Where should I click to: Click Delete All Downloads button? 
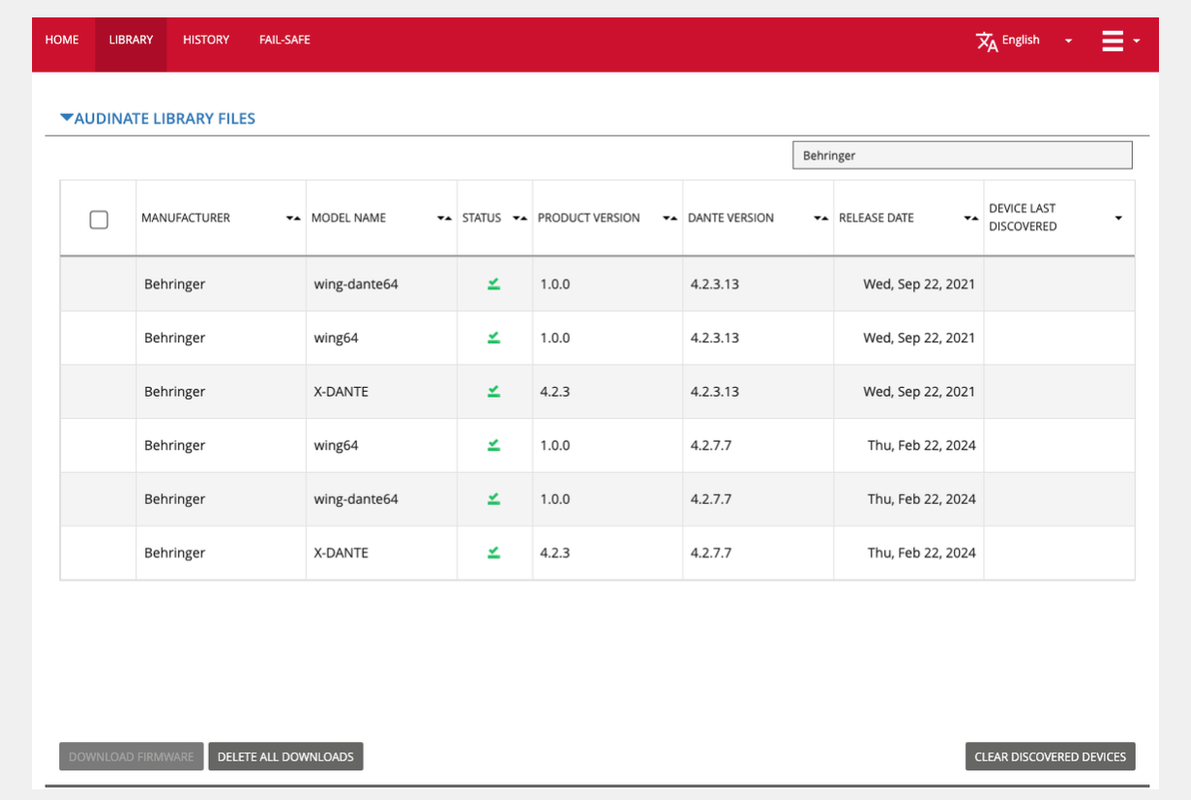286,757
